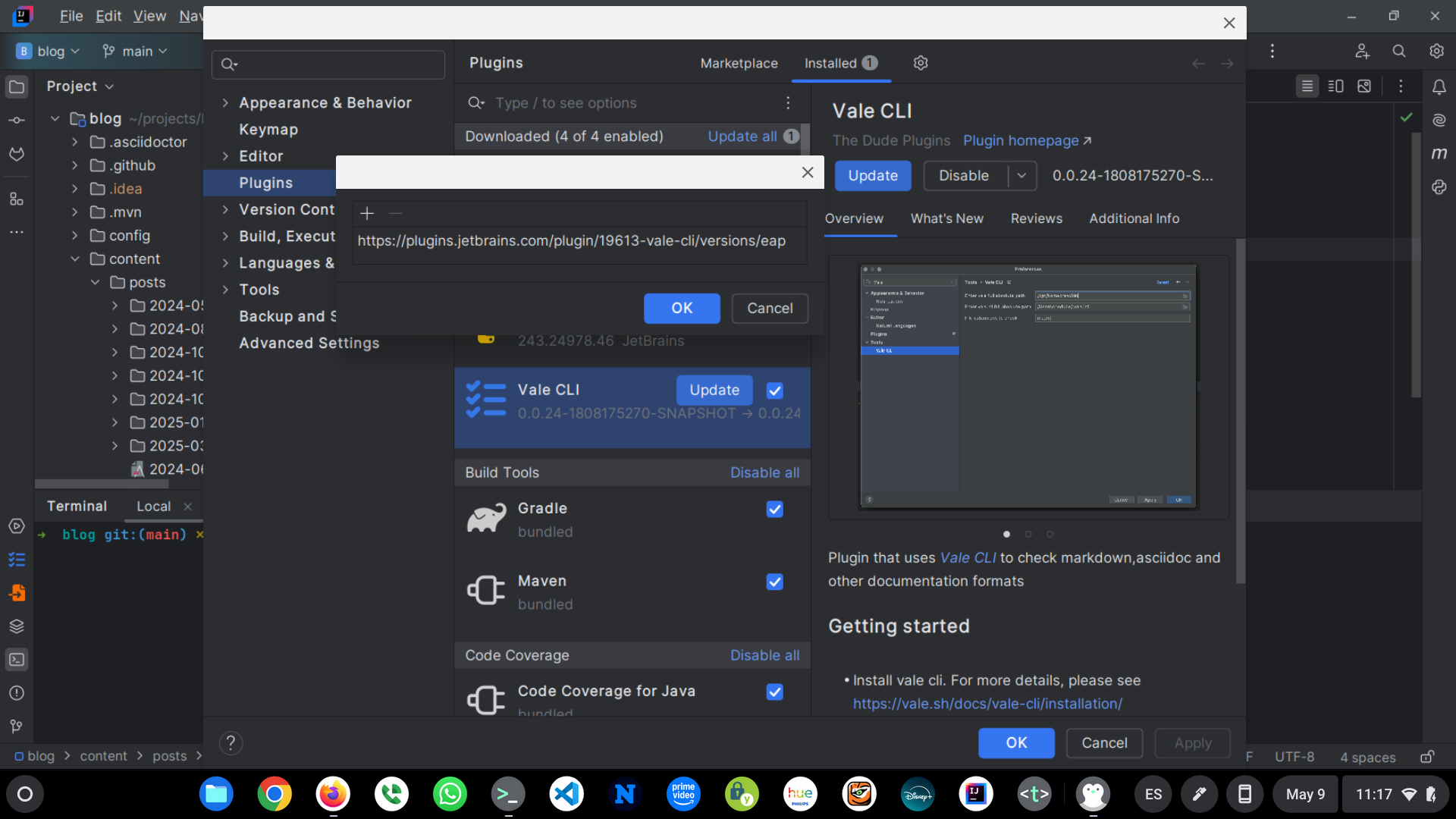Open the Commit tool window icon
The height and width of the screenshot is (819, 1456).
[17, 119]
